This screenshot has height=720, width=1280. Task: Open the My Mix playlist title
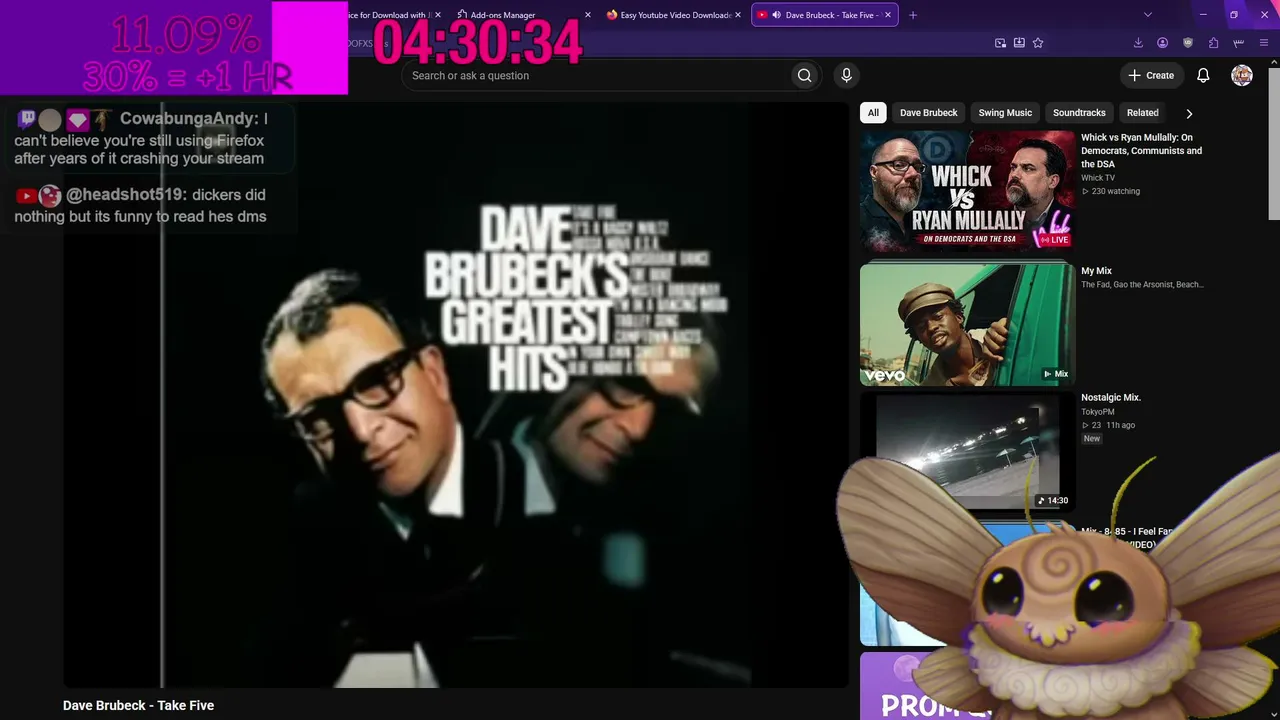tap(1096, 271)
